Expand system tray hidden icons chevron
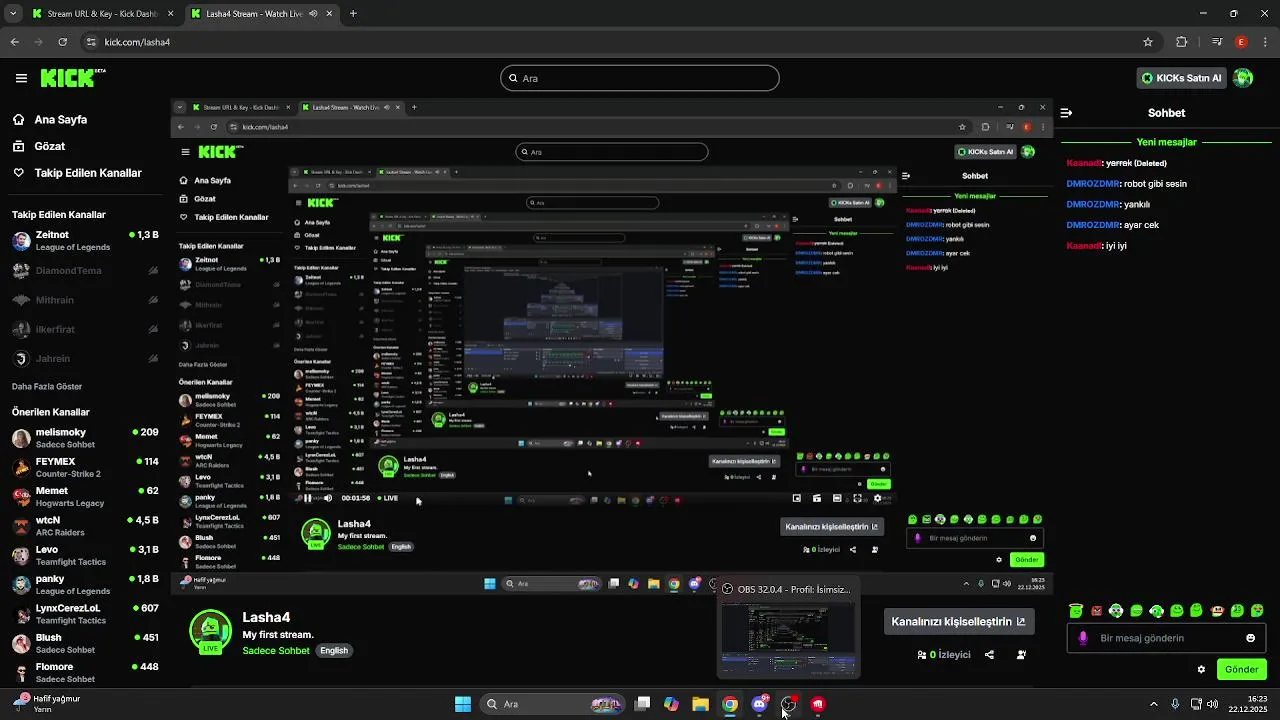This screenshot has height=720, width=1280. (1153, 704)
